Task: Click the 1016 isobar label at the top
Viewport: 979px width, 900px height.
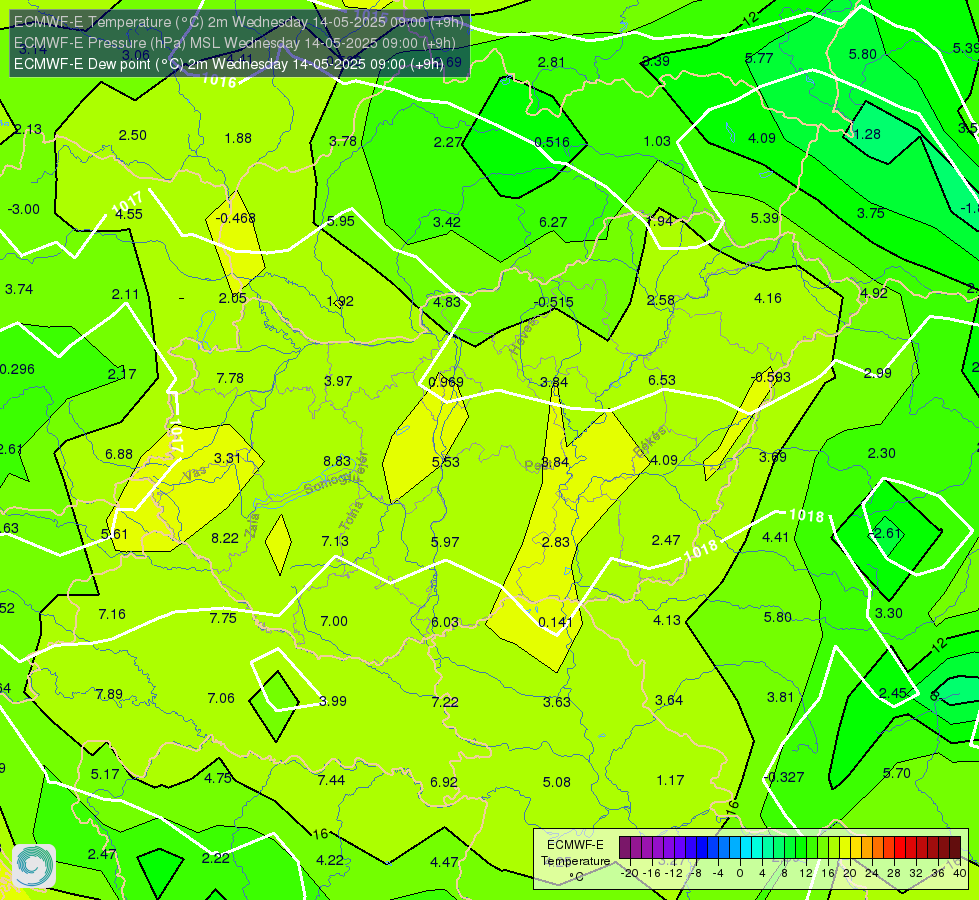Action: pyautogui.click(x=219, y=81)
